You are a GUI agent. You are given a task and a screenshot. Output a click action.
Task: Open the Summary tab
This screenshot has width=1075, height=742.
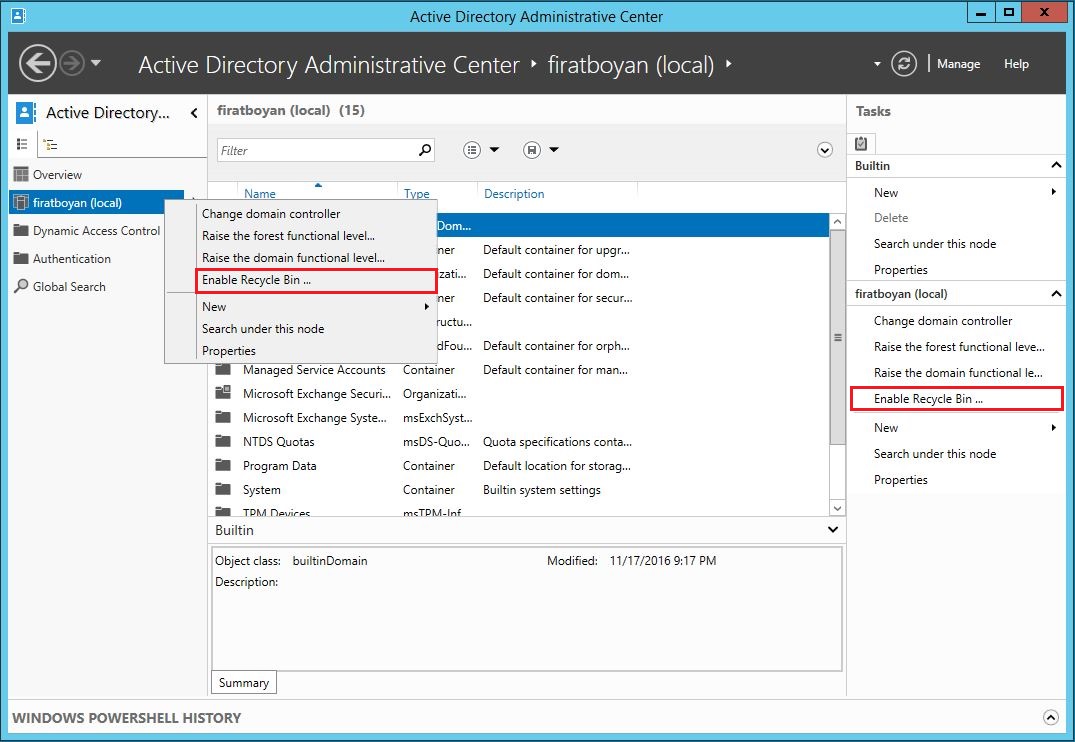point(243,682)
